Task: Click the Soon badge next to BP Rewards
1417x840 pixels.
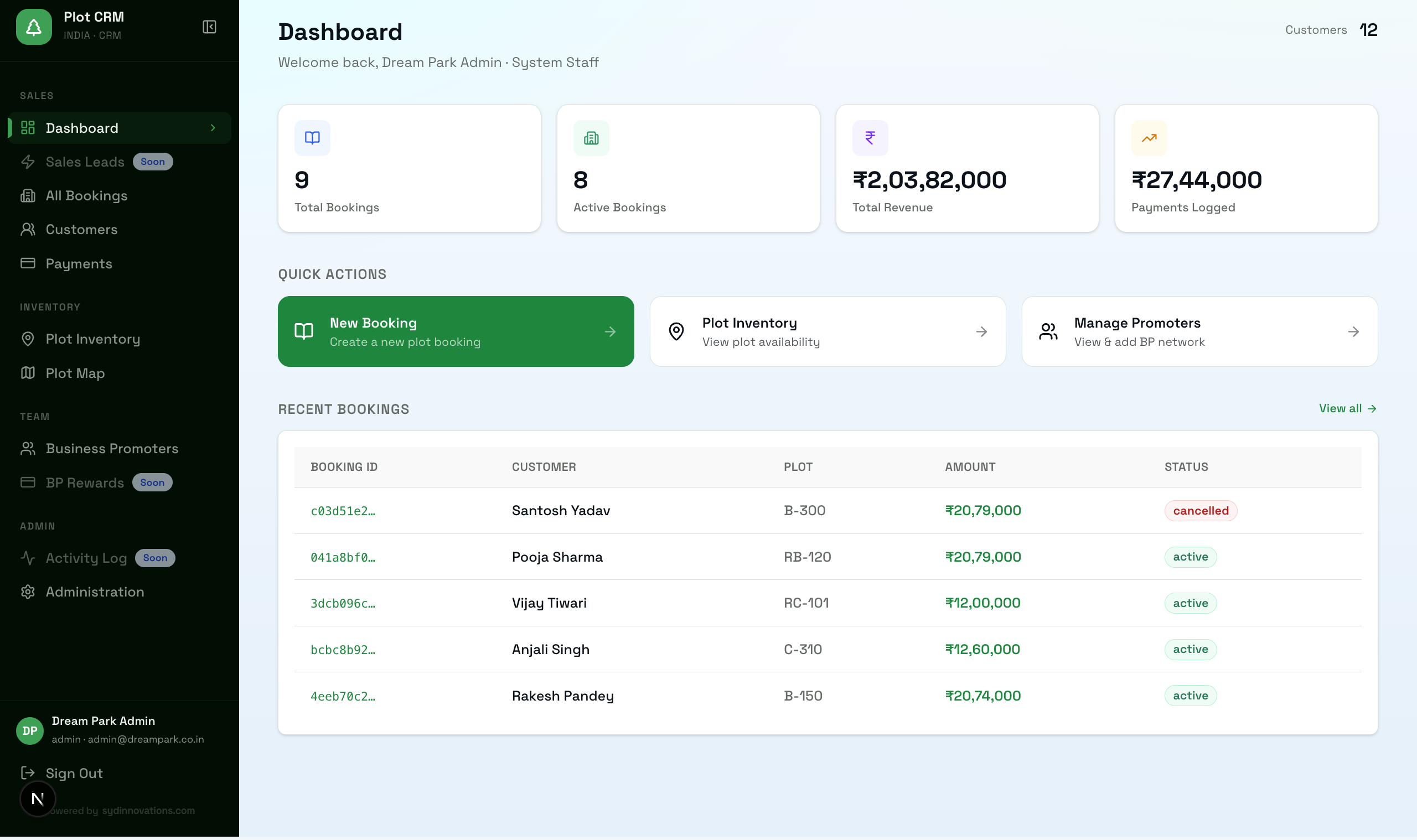Action: pos(153,484)
